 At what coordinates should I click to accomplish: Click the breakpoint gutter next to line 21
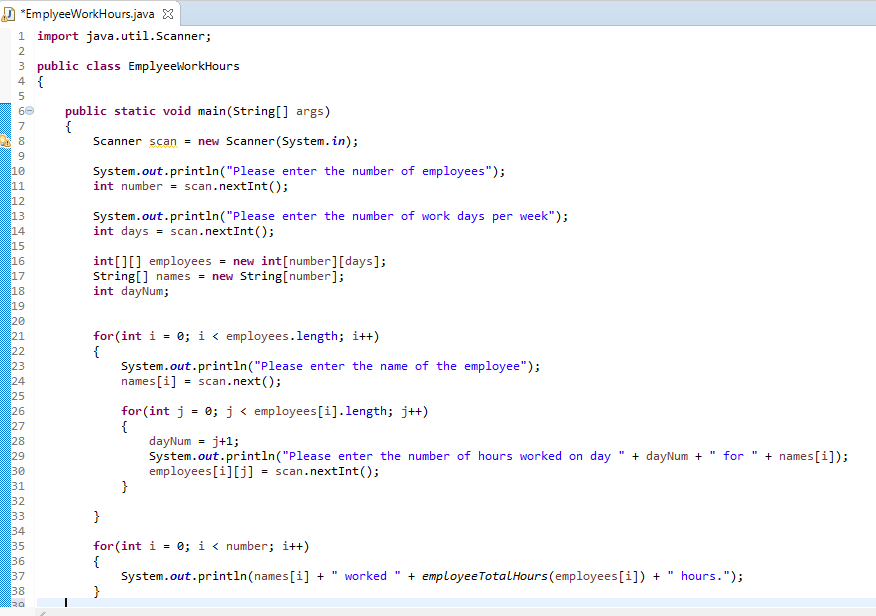(7, 335)
